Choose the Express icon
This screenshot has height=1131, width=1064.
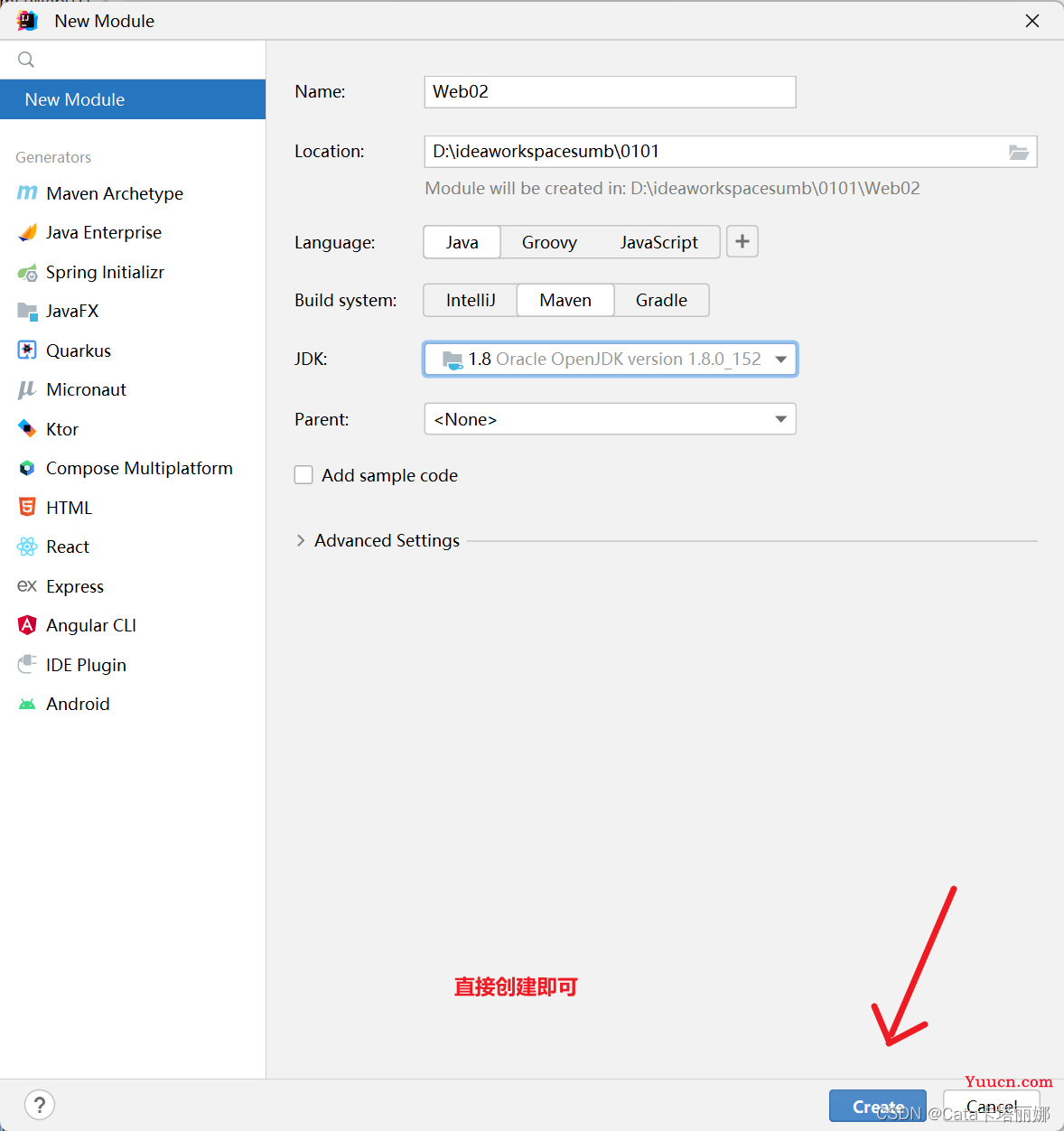(x=27, y=586)
